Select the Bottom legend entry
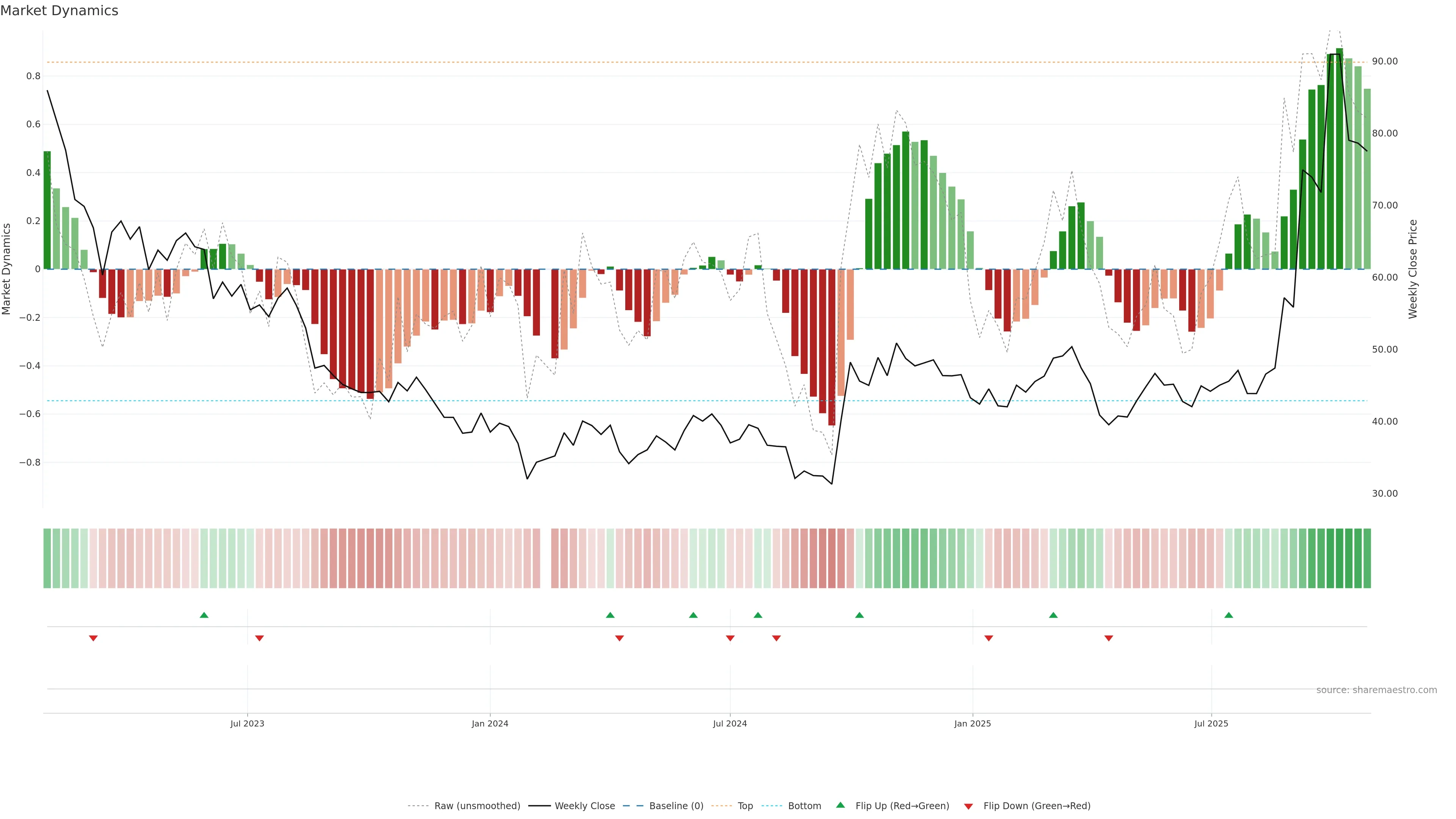 point(804,805)
